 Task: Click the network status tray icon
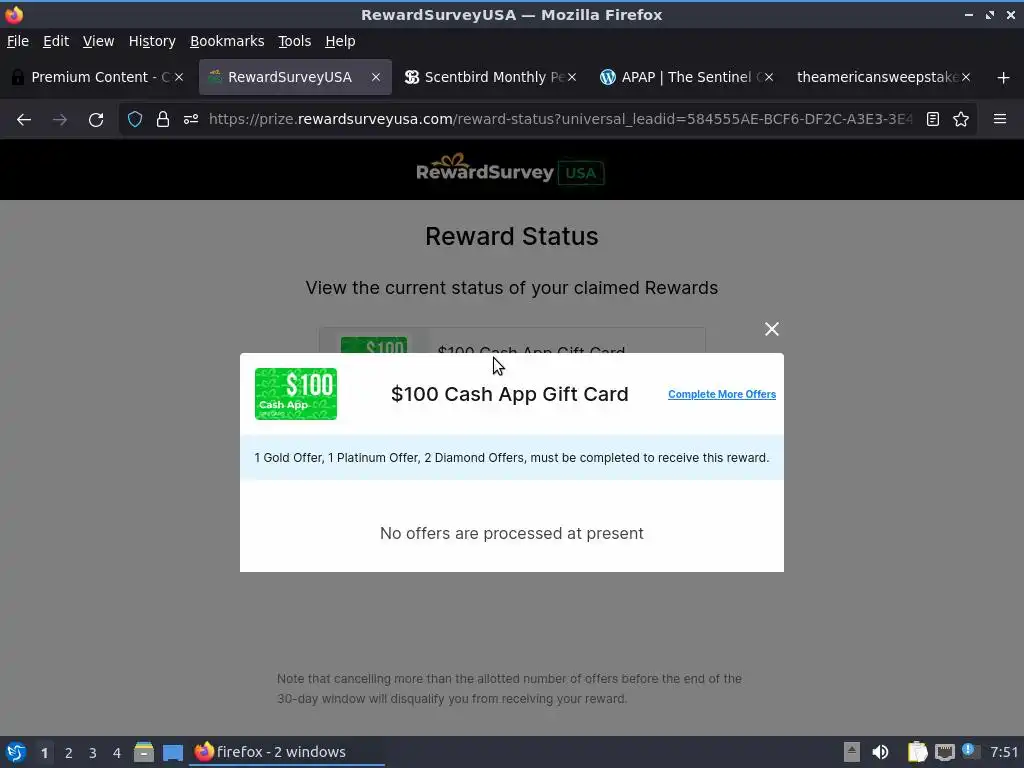(944, 752)
